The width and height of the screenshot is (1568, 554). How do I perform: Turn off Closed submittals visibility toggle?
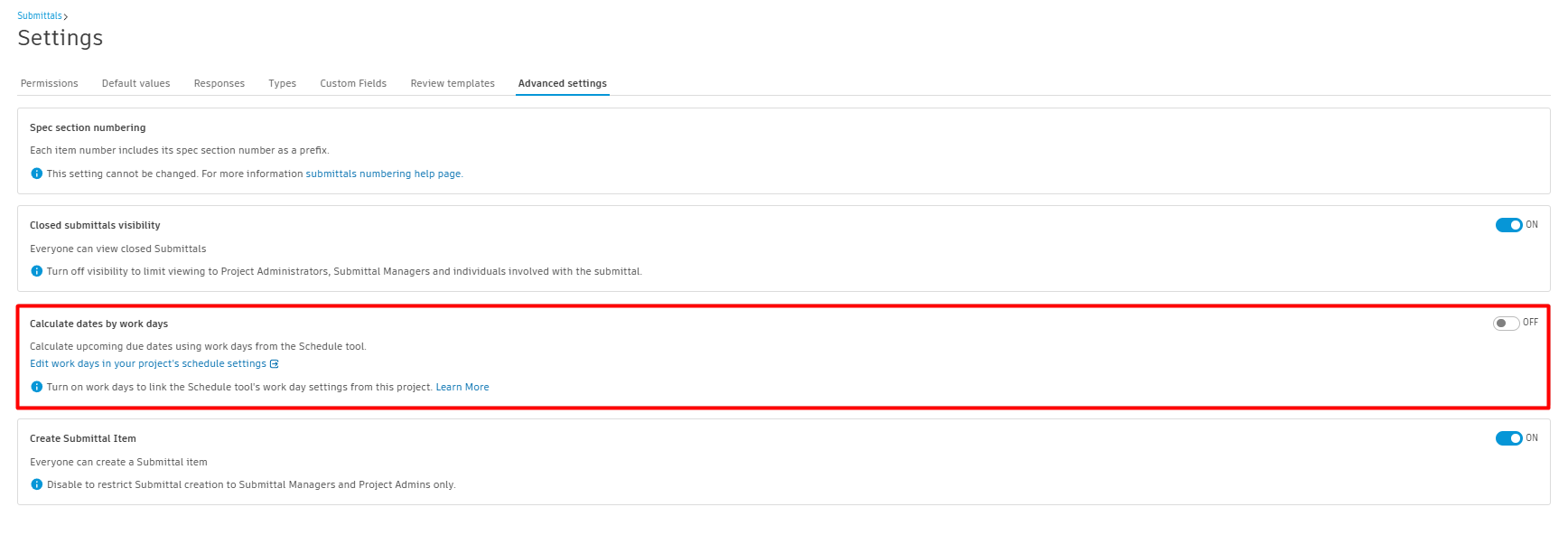coord(1508,225)
